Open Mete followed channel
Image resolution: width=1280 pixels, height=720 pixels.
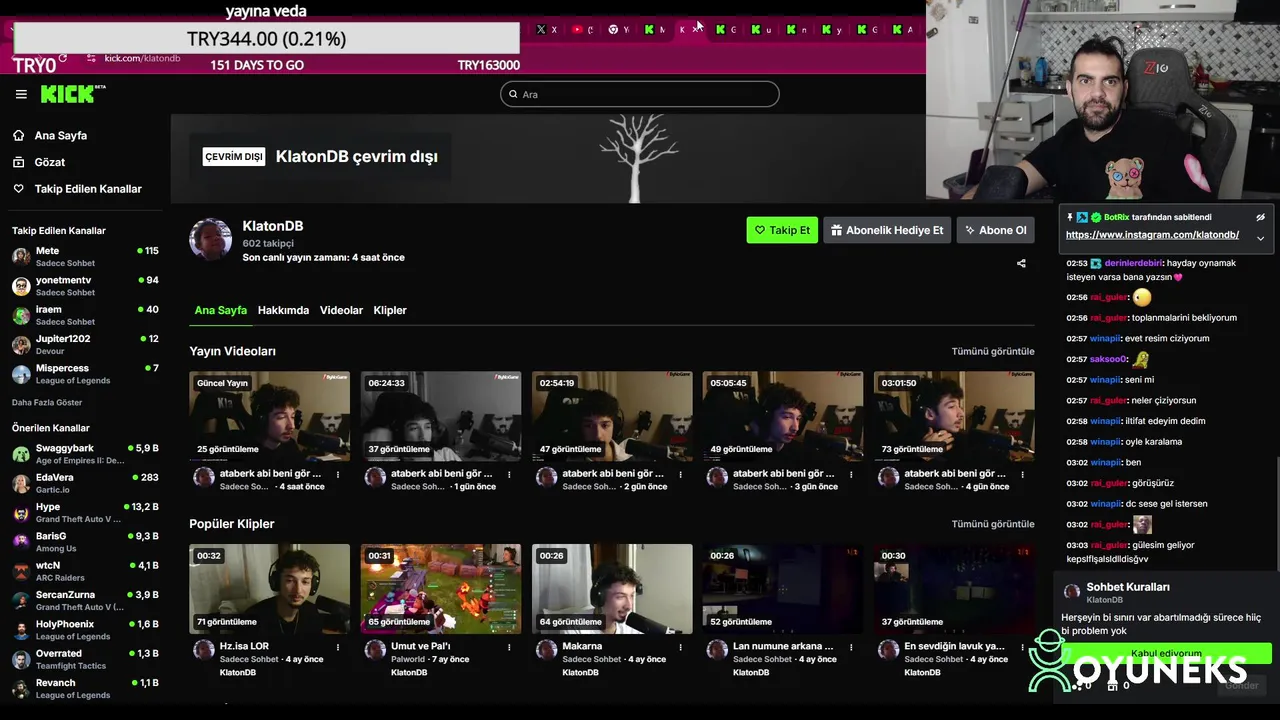tap(84, 257)
